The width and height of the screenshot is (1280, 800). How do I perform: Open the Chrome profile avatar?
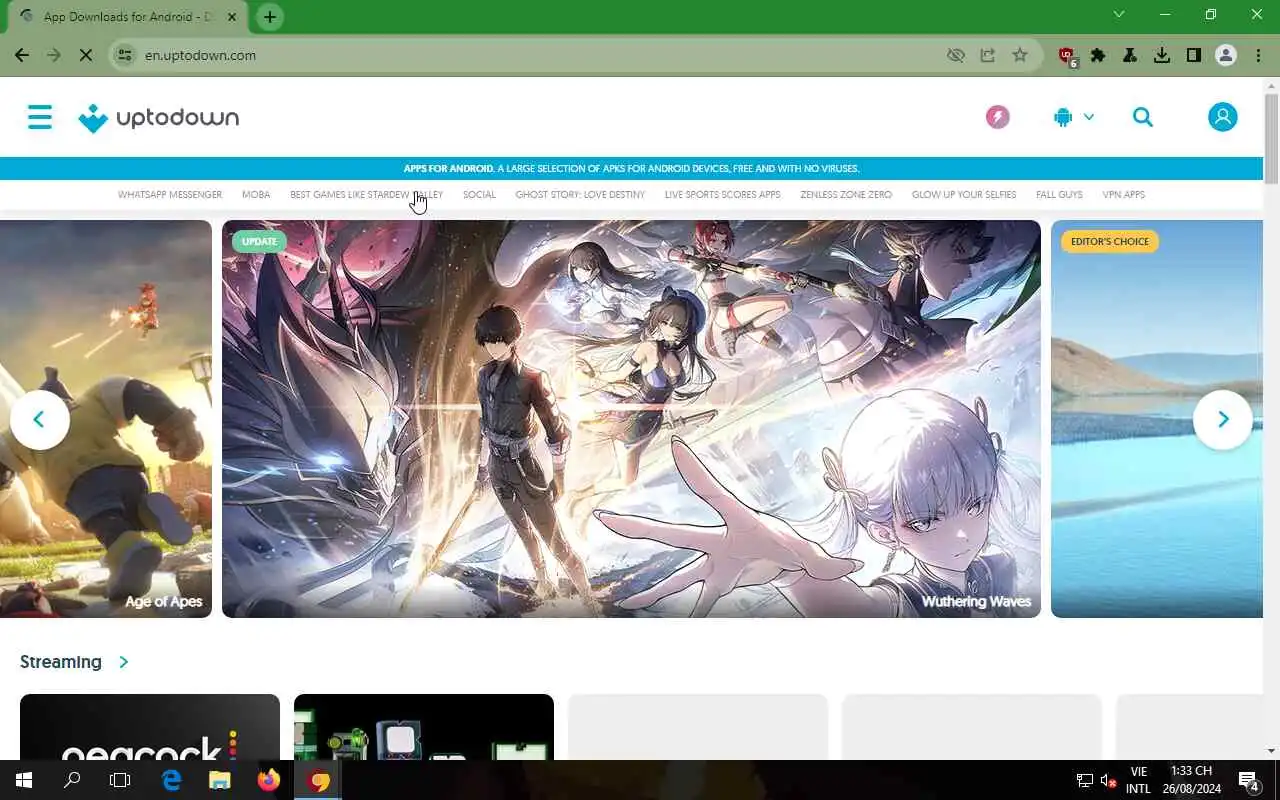[x=1226, y=55]
